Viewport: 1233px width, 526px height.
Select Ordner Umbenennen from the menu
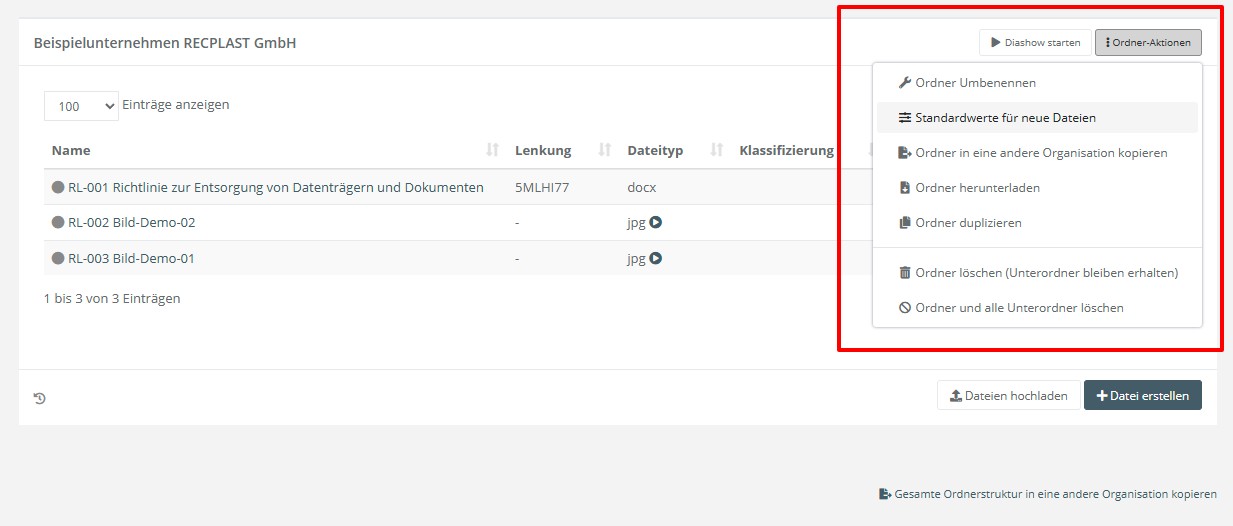(x=975, y=83)
